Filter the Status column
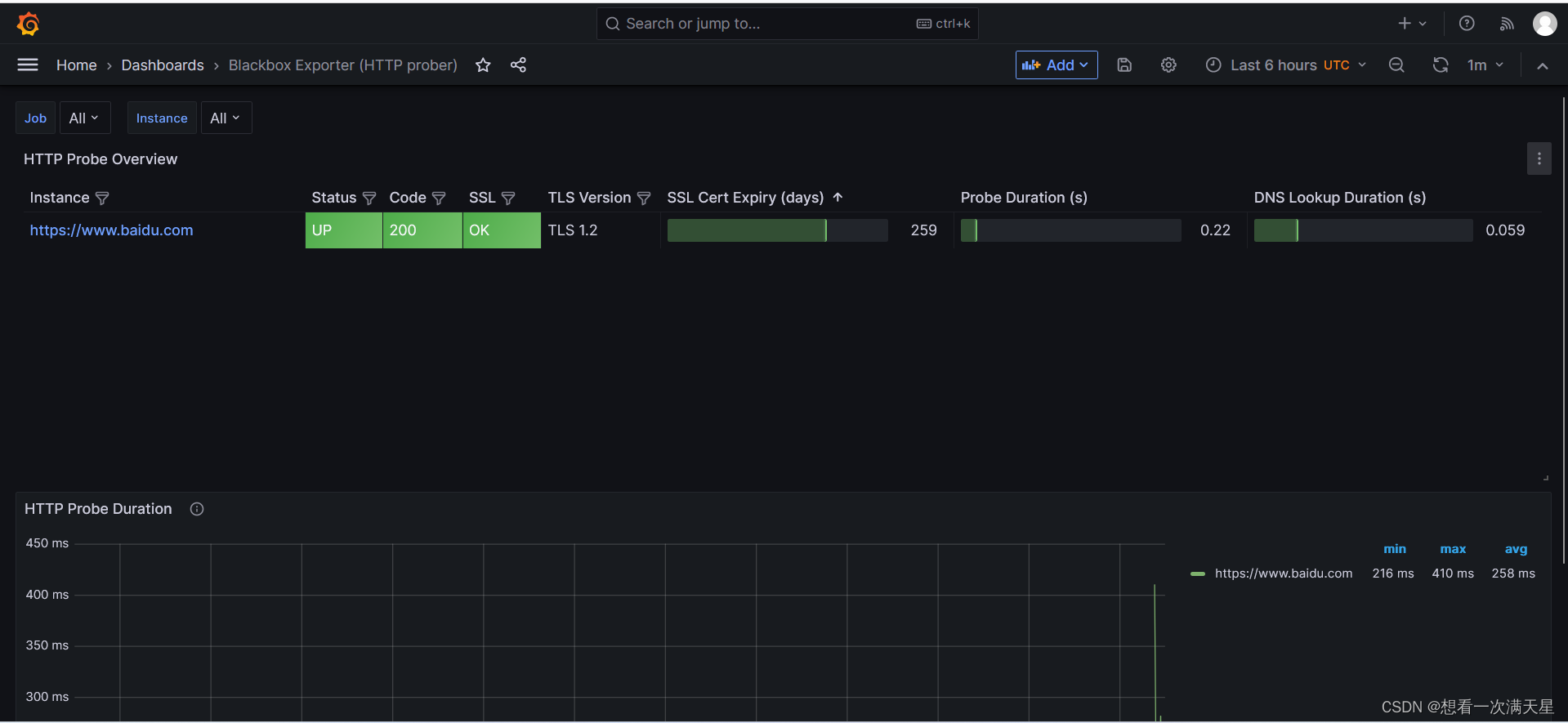This screenshot has width=1568, height=723. click(369, 198)
